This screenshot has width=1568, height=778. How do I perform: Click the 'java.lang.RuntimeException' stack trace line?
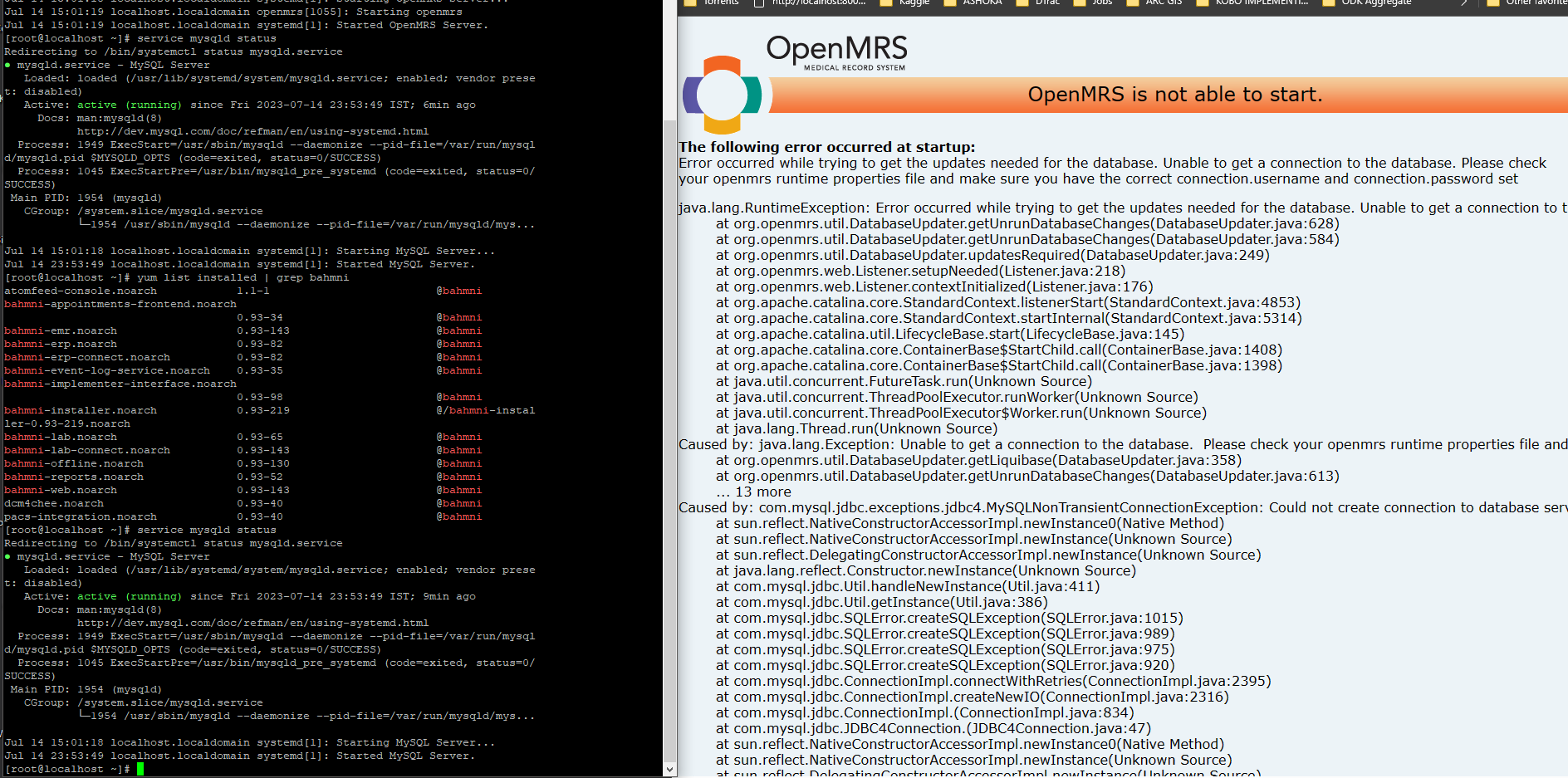click(1123, 208)
